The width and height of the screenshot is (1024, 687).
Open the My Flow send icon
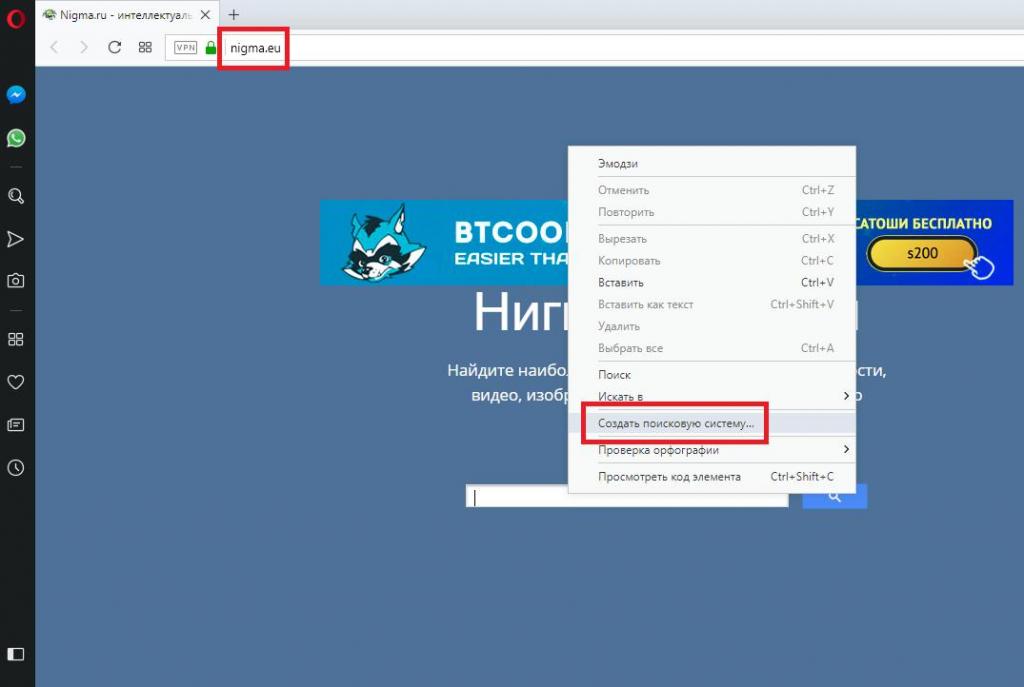click(x=16, y=239)
